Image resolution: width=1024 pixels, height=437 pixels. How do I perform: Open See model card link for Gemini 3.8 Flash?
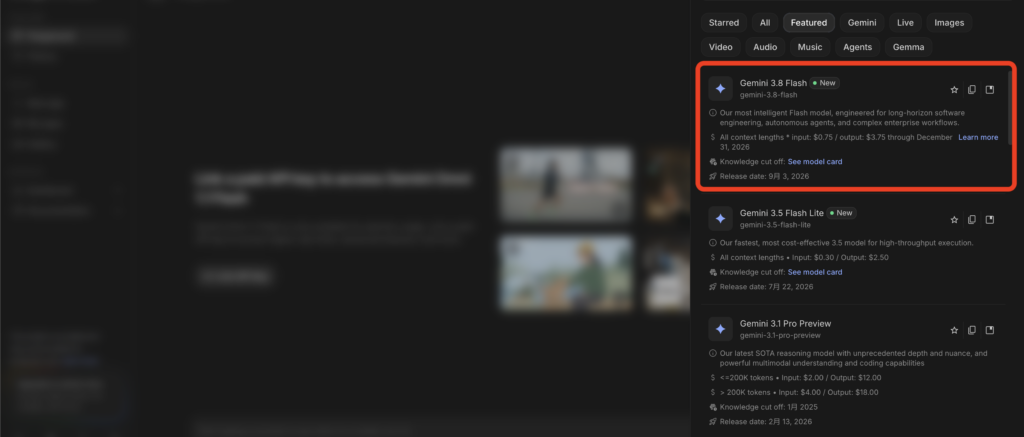tap(815, 161)
